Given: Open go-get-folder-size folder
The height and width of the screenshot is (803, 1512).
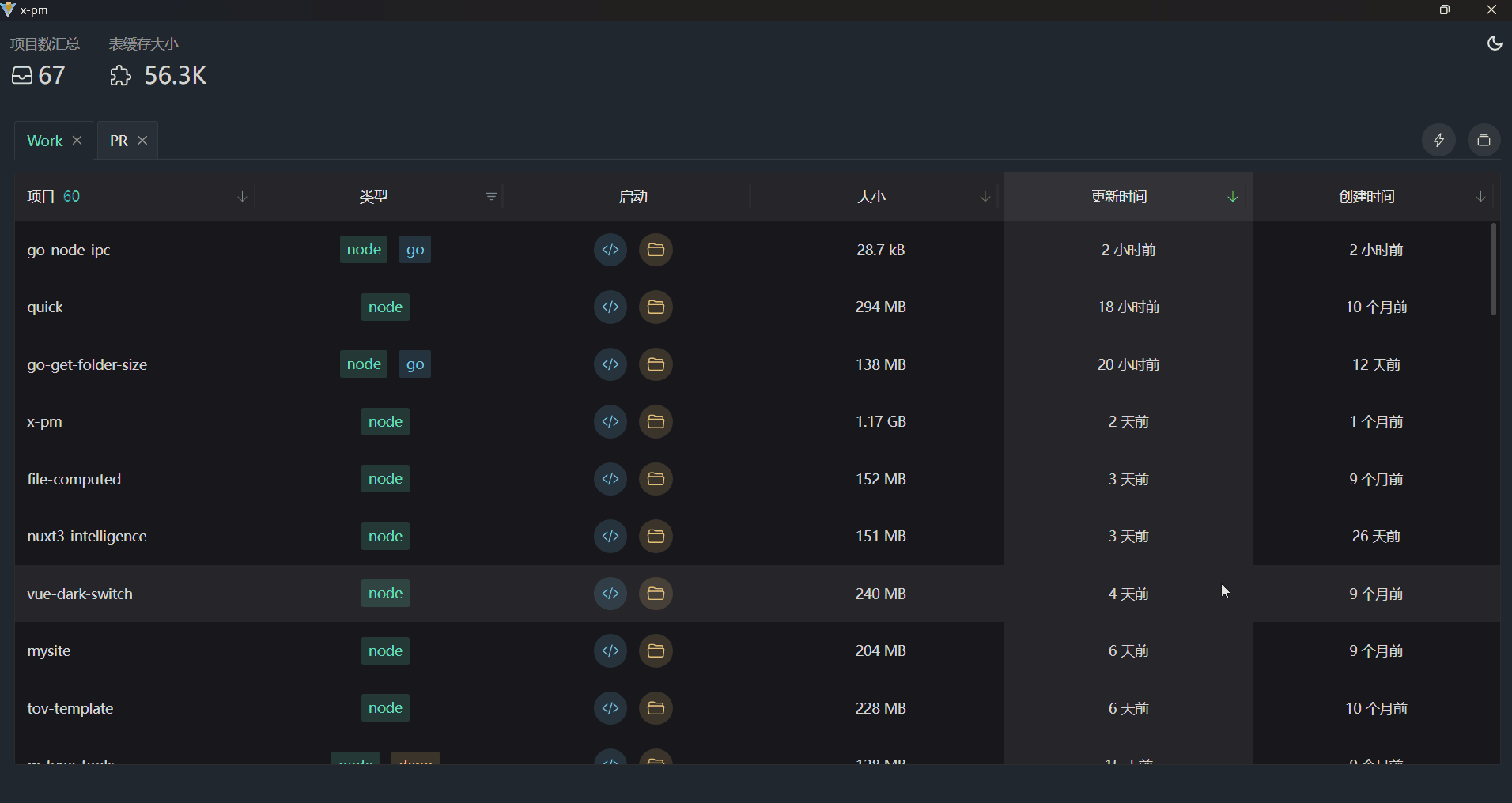Looking at the screenshot, I should click(x=656, y=364).
